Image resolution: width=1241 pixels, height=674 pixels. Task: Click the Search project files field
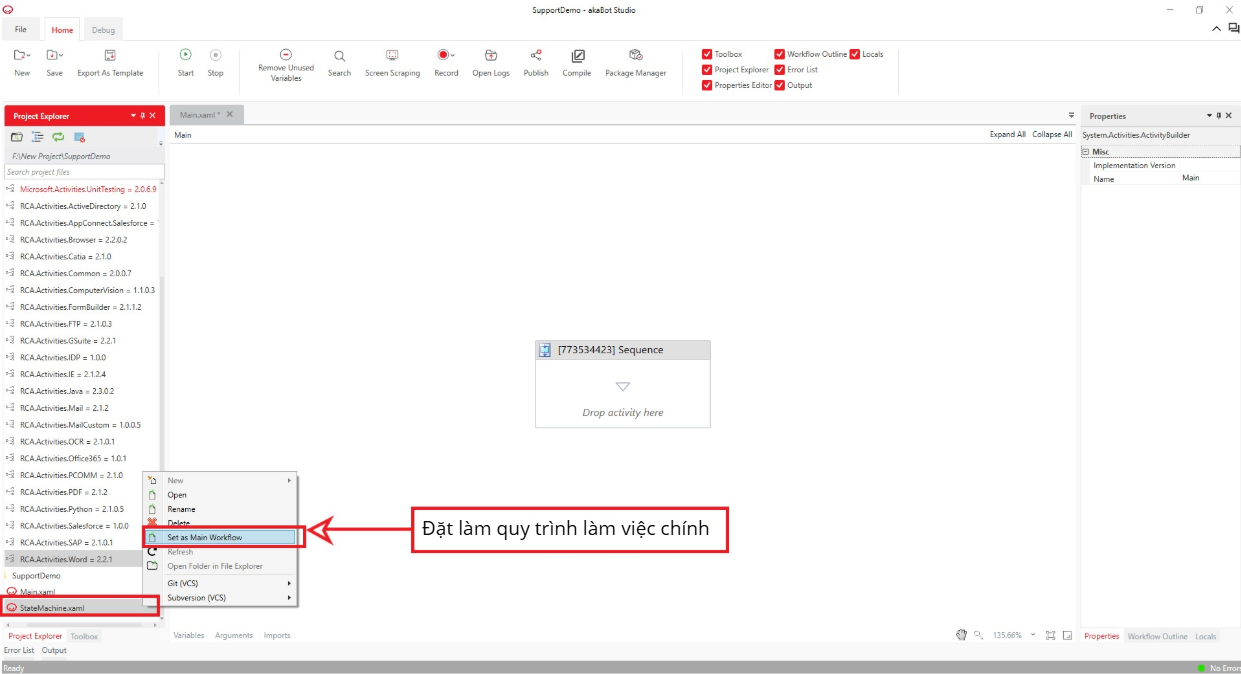click(x=84, y=172)
